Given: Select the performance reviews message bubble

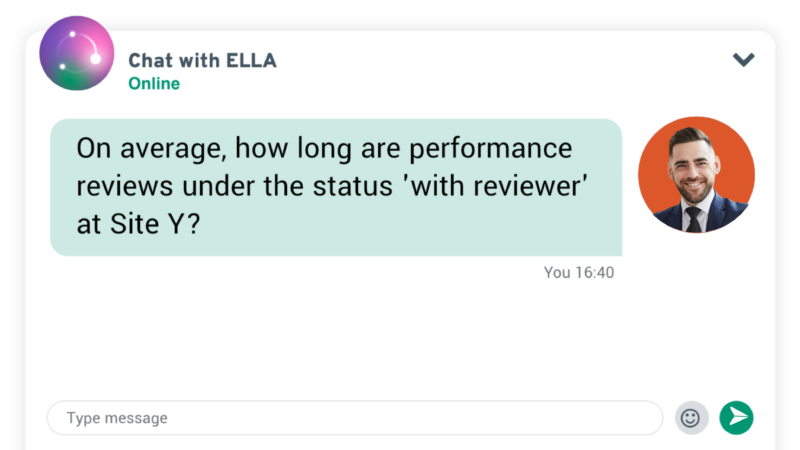Looking at the screenshot, I should tap(336, 187).
